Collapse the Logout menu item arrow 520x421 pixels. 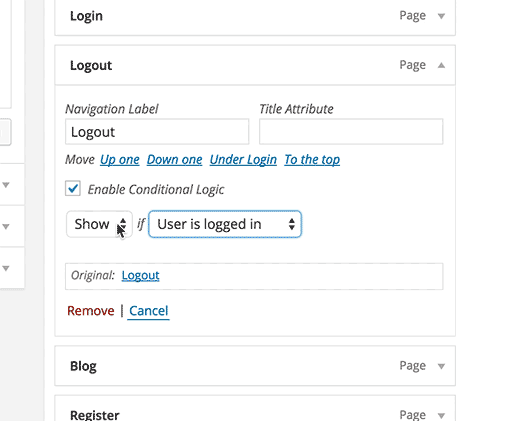click(441, 65)
